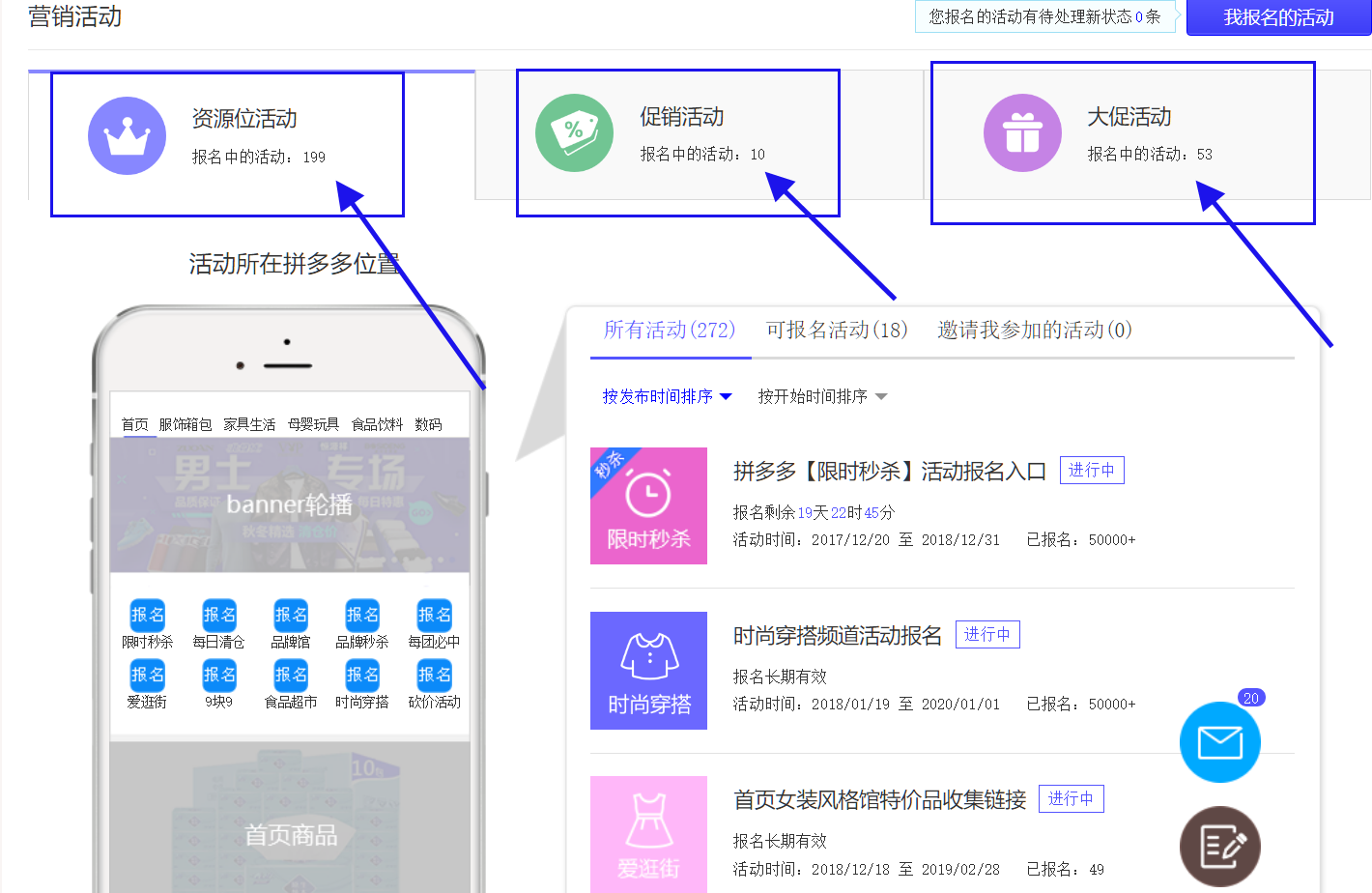Screen dimensions: 1372x893
Task: Click the 首页商品 area in phone
Action: (290, 818)
